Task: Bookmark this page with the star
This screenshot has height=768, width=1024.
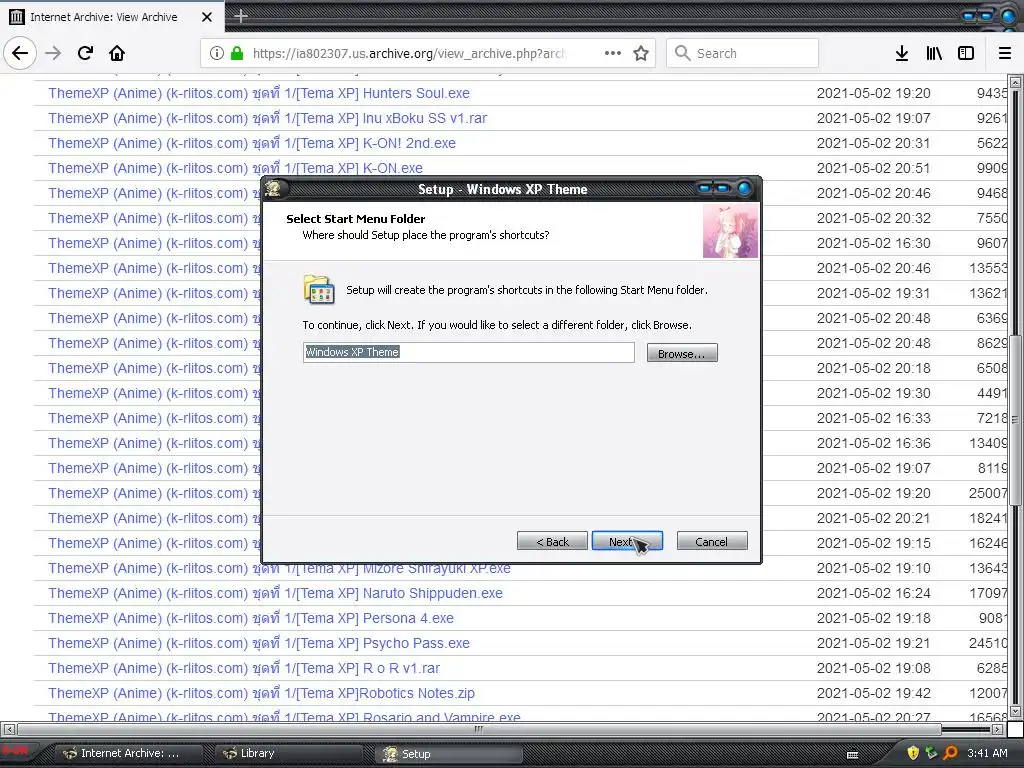Action: point(641,53)
